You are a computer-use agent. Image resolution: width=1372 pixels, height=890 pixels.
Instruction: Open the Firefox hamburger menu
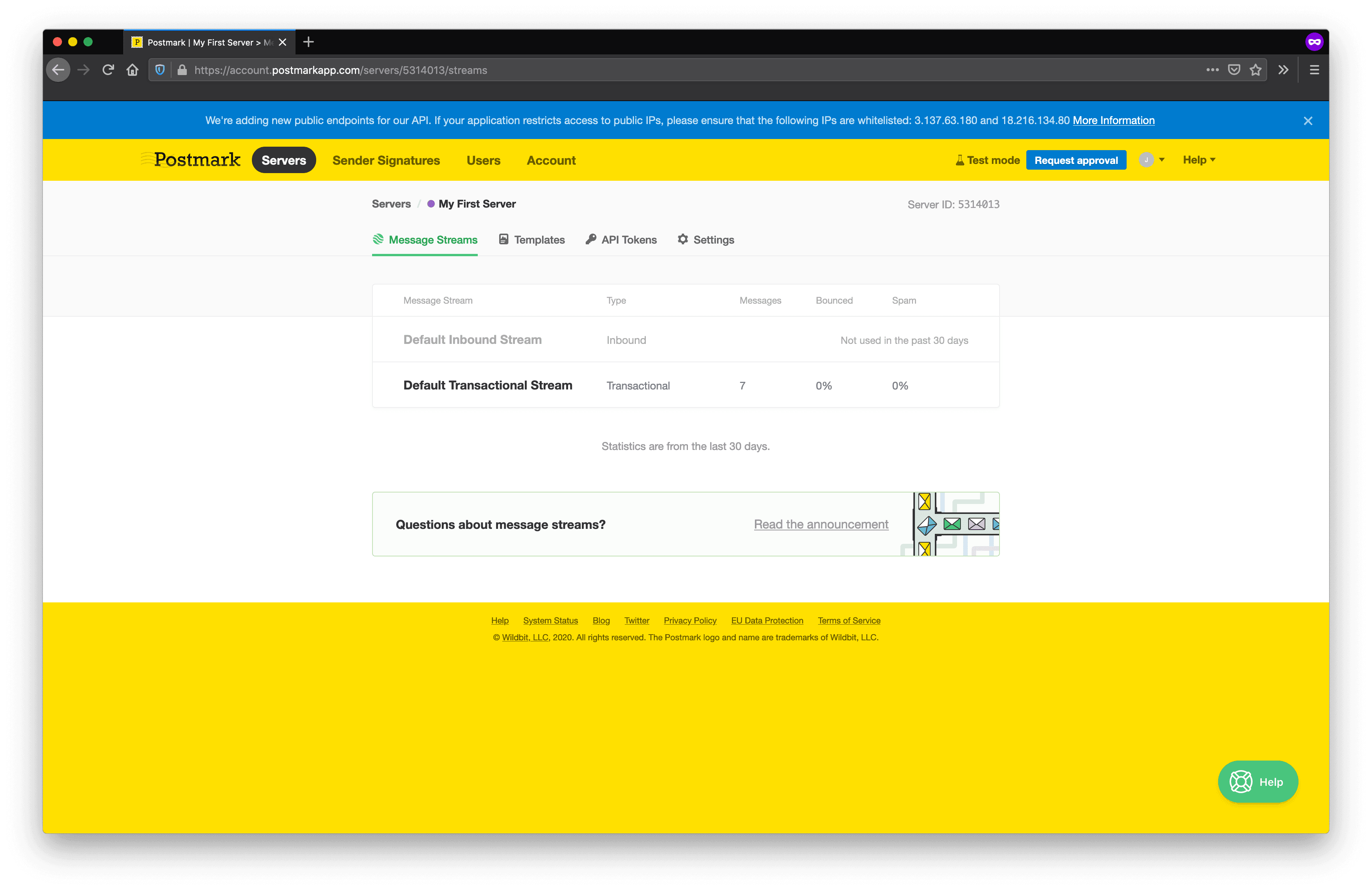(x=1314, y=70)
